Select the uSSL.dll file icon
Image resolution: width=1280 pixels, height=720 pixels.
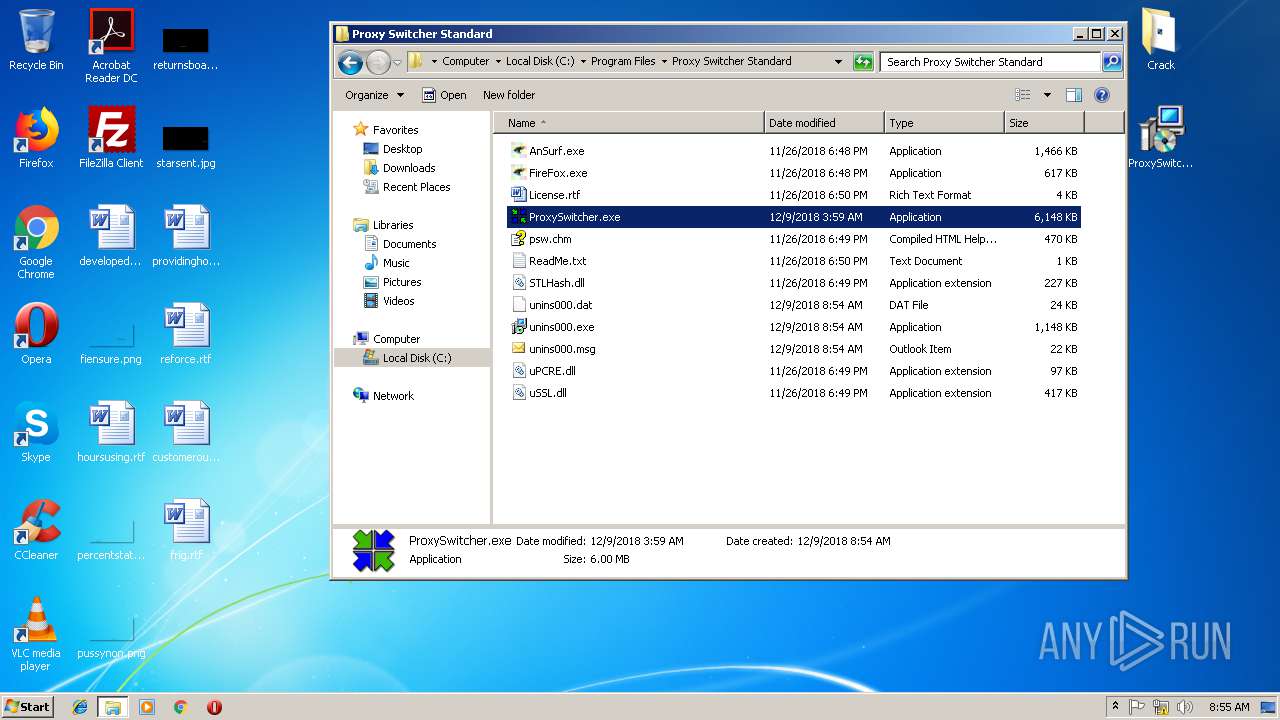coord(518,393)
